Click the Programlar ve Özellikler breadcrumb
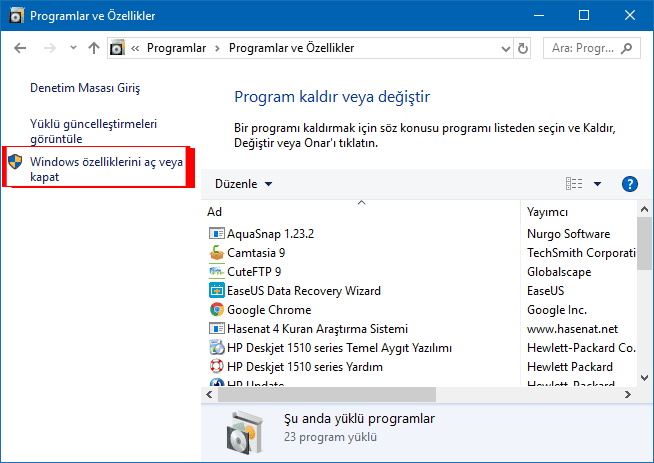This screenshot has height=463, width=654. (x=291, y=48)
